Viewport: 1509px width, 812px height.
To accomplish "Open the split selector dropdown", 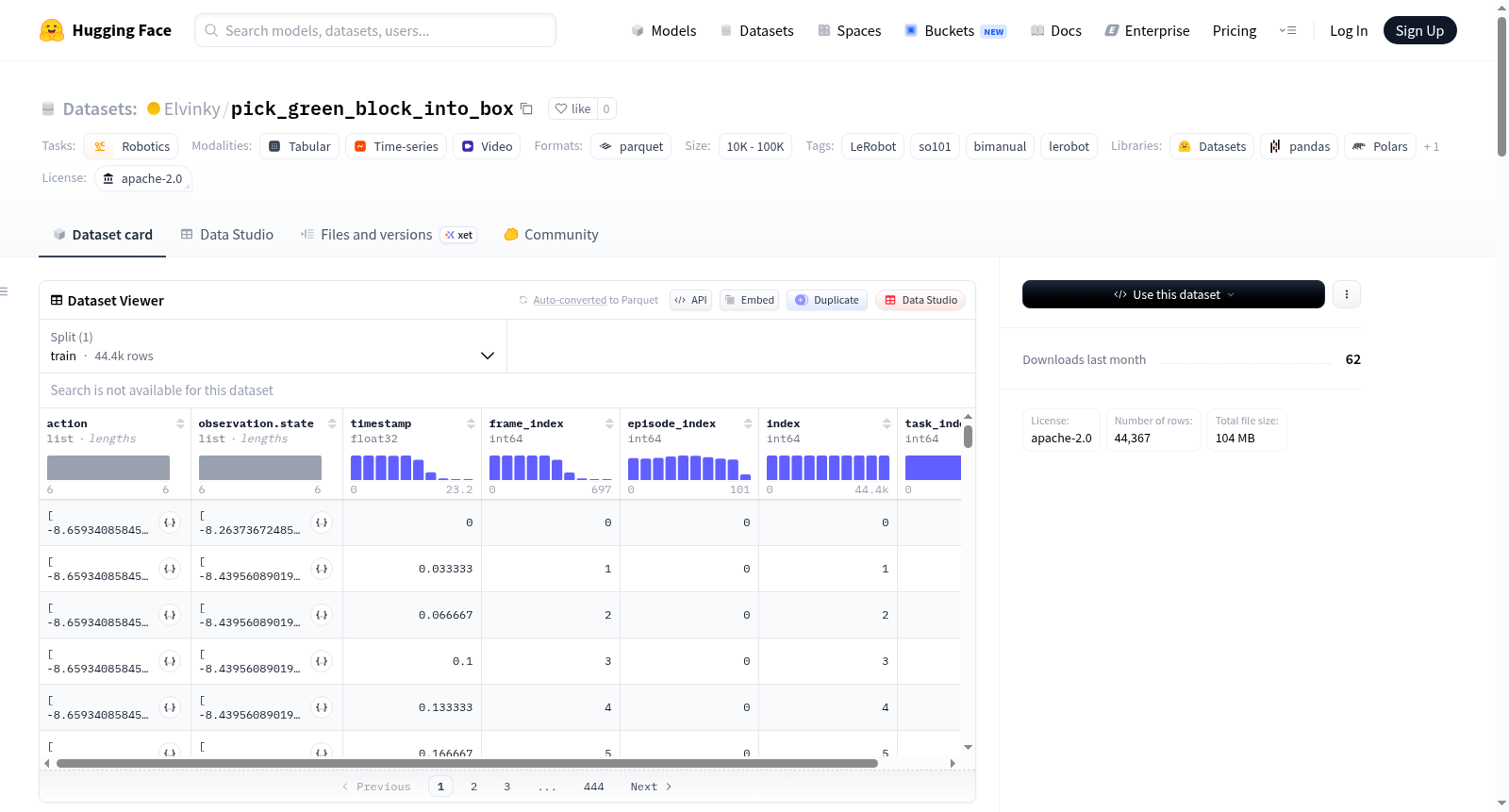I will coord(274,346).
